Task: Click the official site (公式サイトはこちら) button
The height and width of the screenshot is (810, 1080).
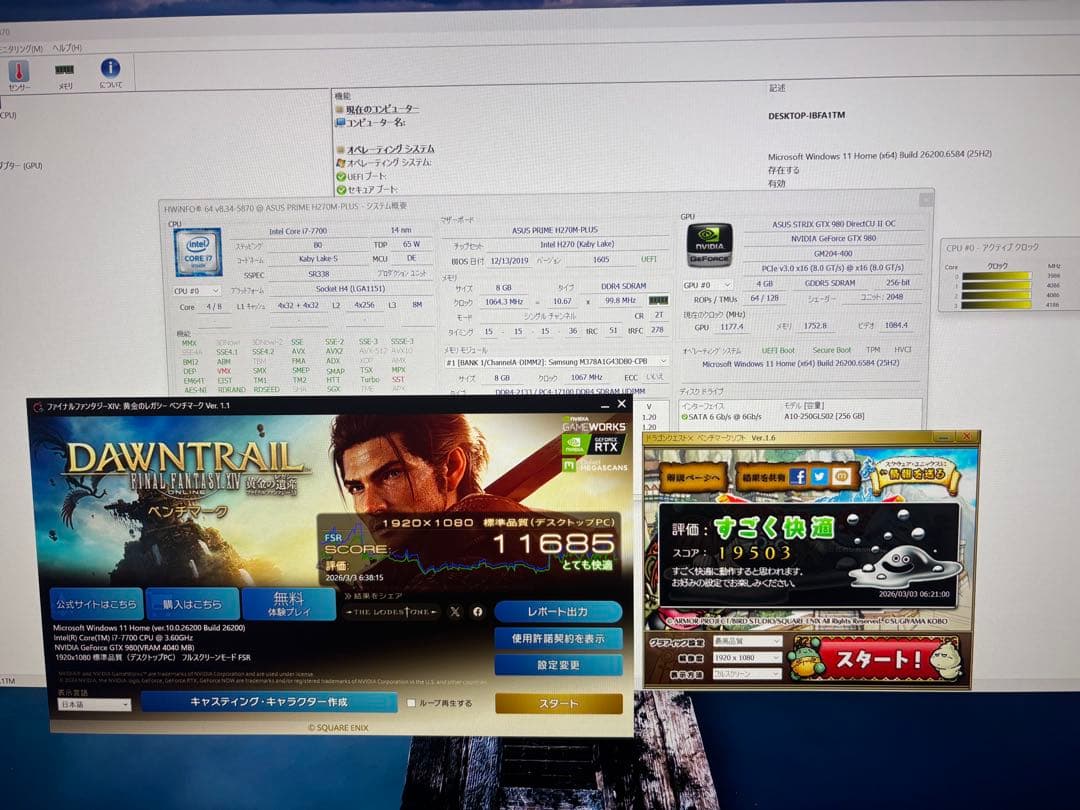Action: pyautogui.click(x=96, y=604)
